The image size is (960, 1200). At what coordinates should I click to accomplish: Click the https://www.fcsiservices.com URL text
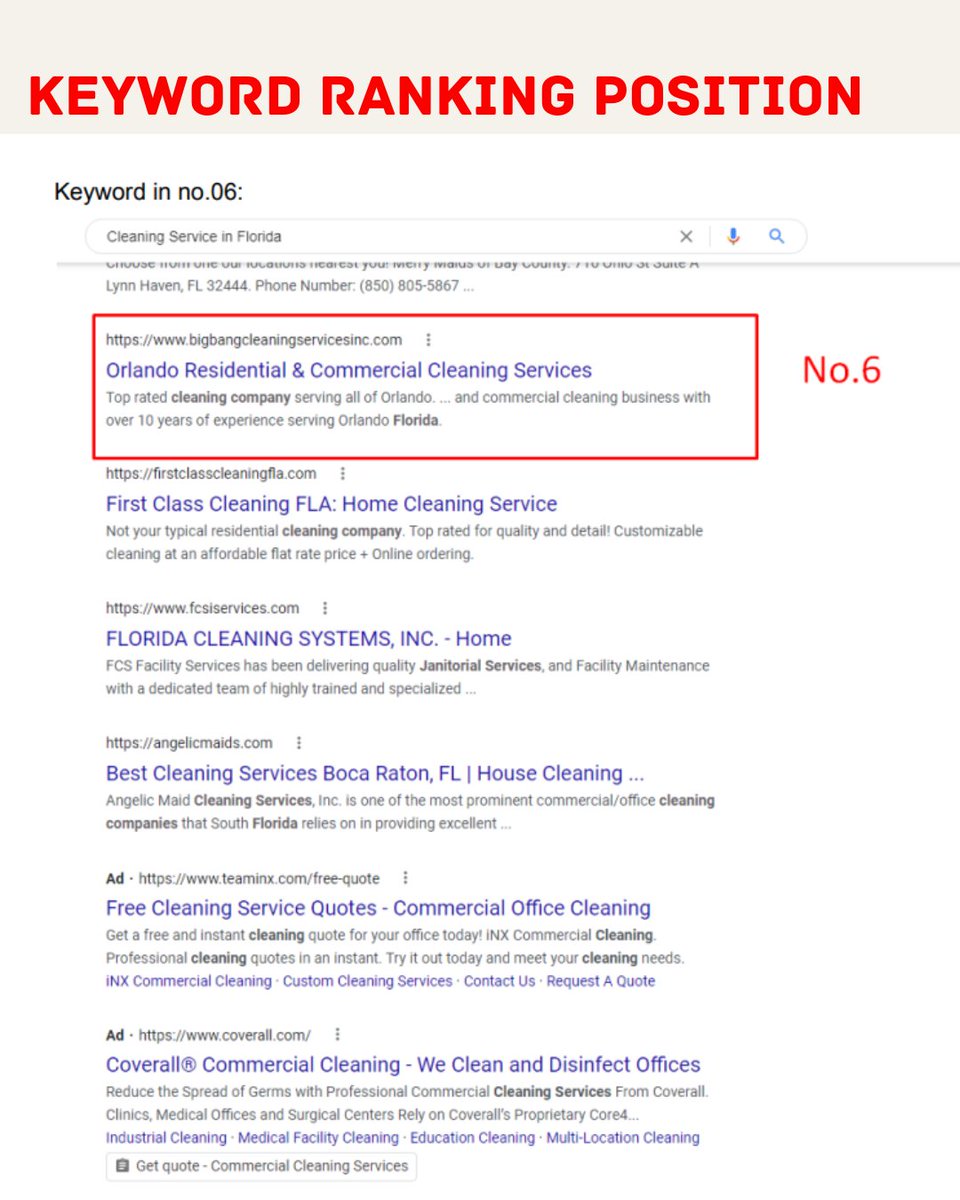[x=202, y=608]
